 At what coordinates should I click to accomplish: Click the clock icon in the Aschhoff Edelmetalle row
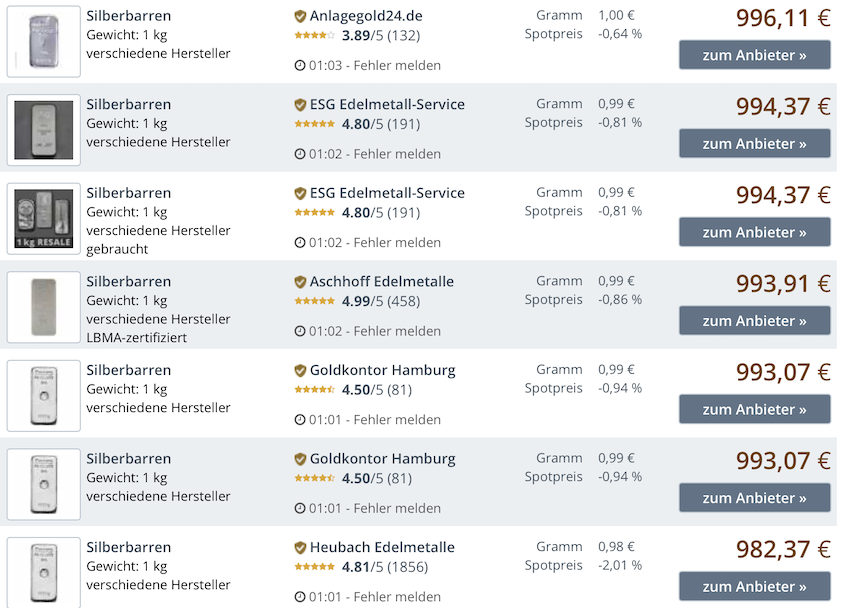[300, 332]
